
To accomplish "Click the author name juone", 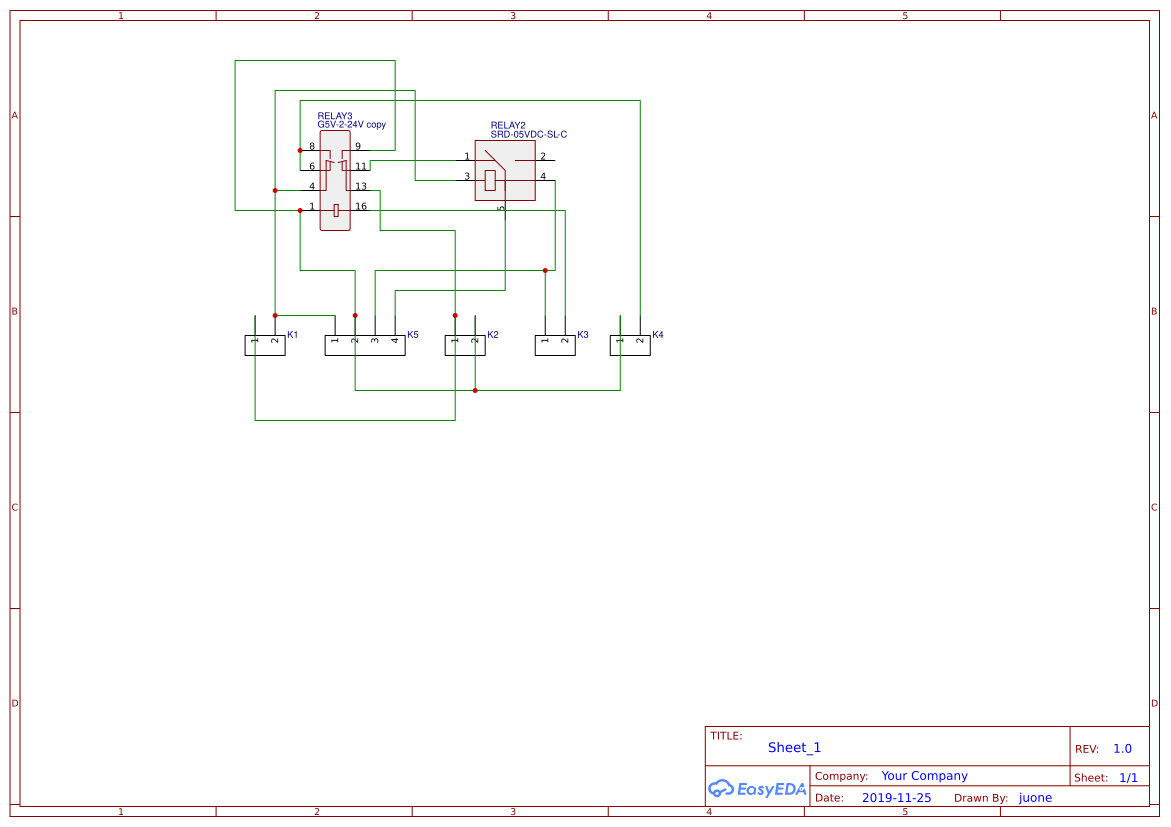I will coord(1035,797).
